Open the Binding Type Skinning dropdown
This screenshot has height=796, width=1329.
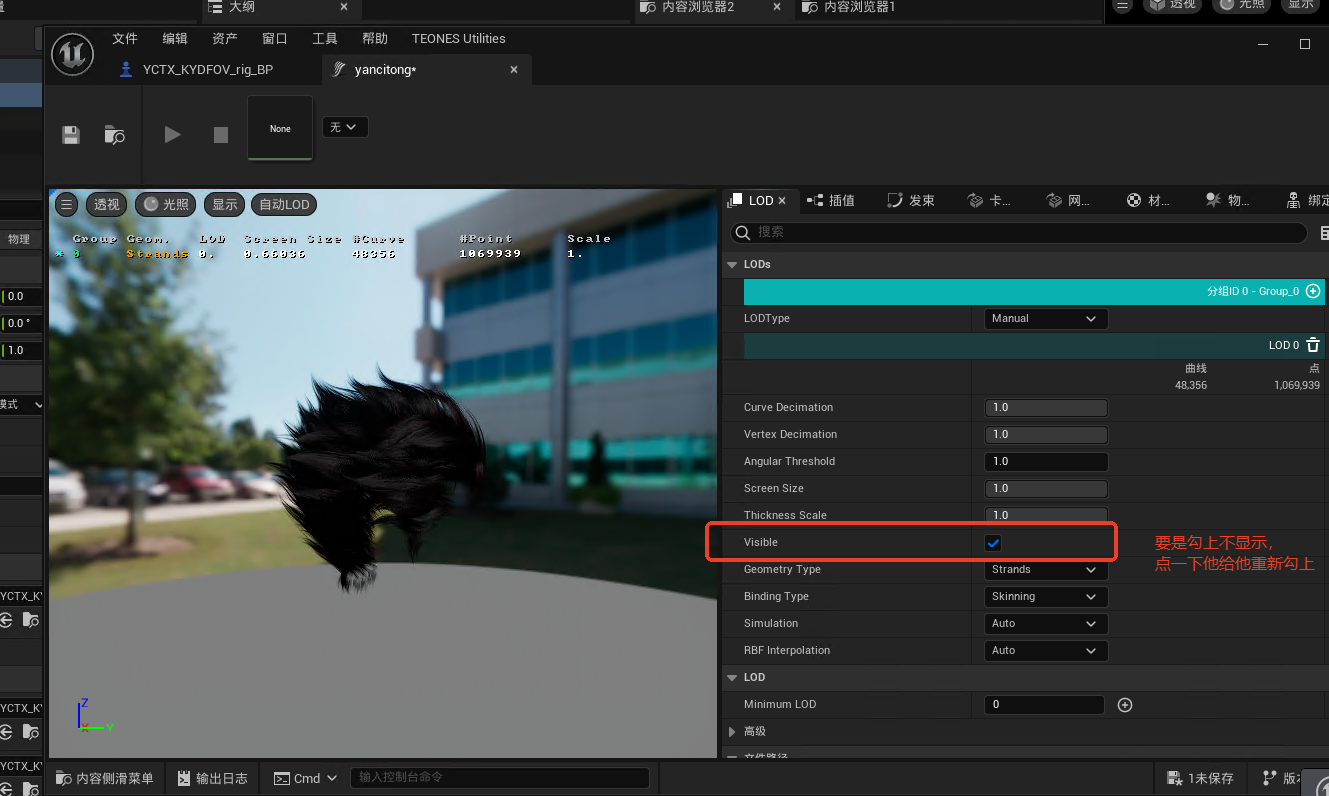[1045, 597]
